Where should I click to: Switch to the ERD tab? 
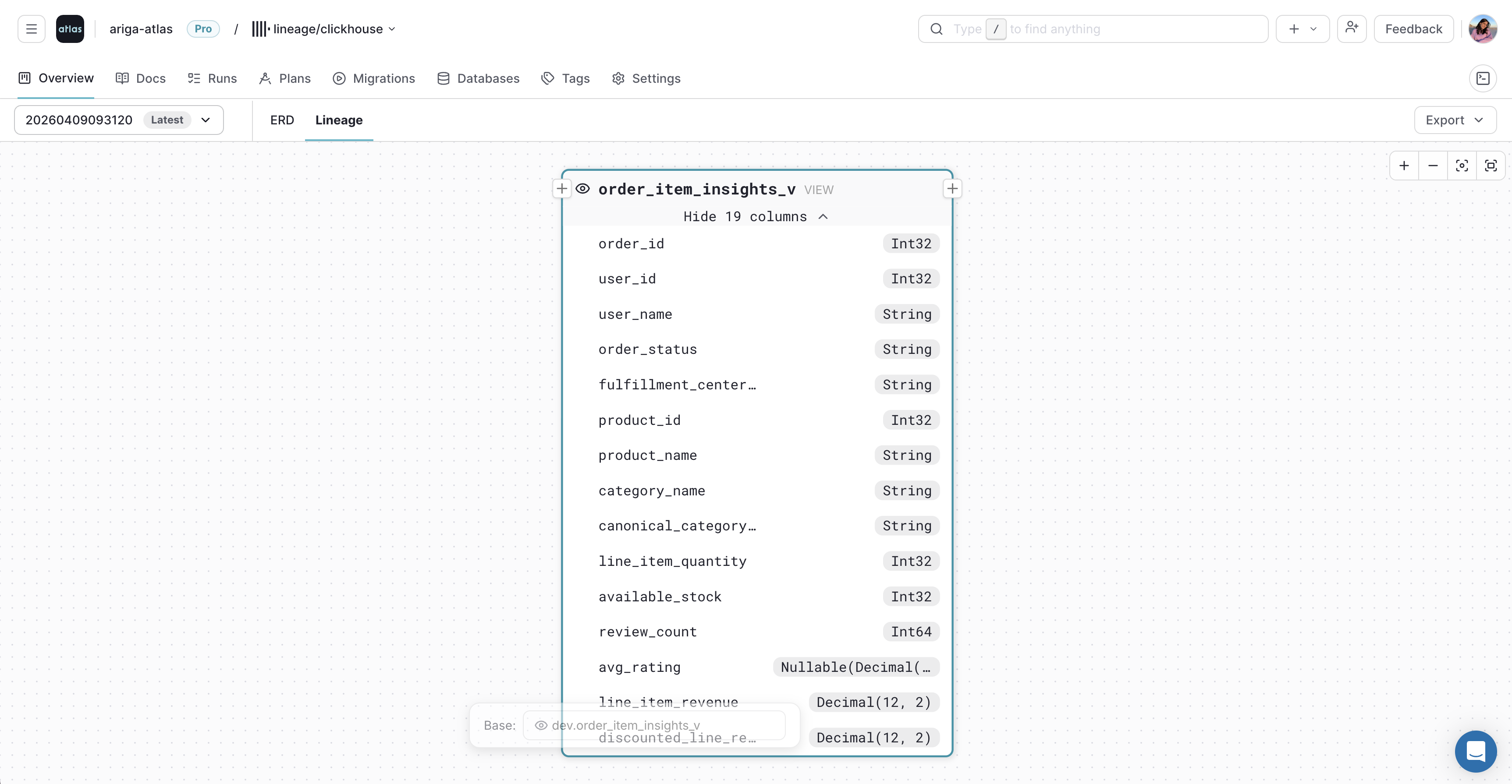[282, 120]
